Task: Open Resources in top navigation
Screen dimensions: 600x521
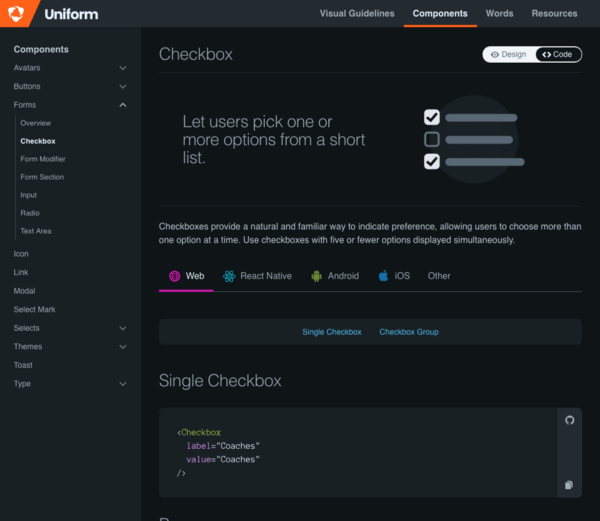Action: coord(554,13)
